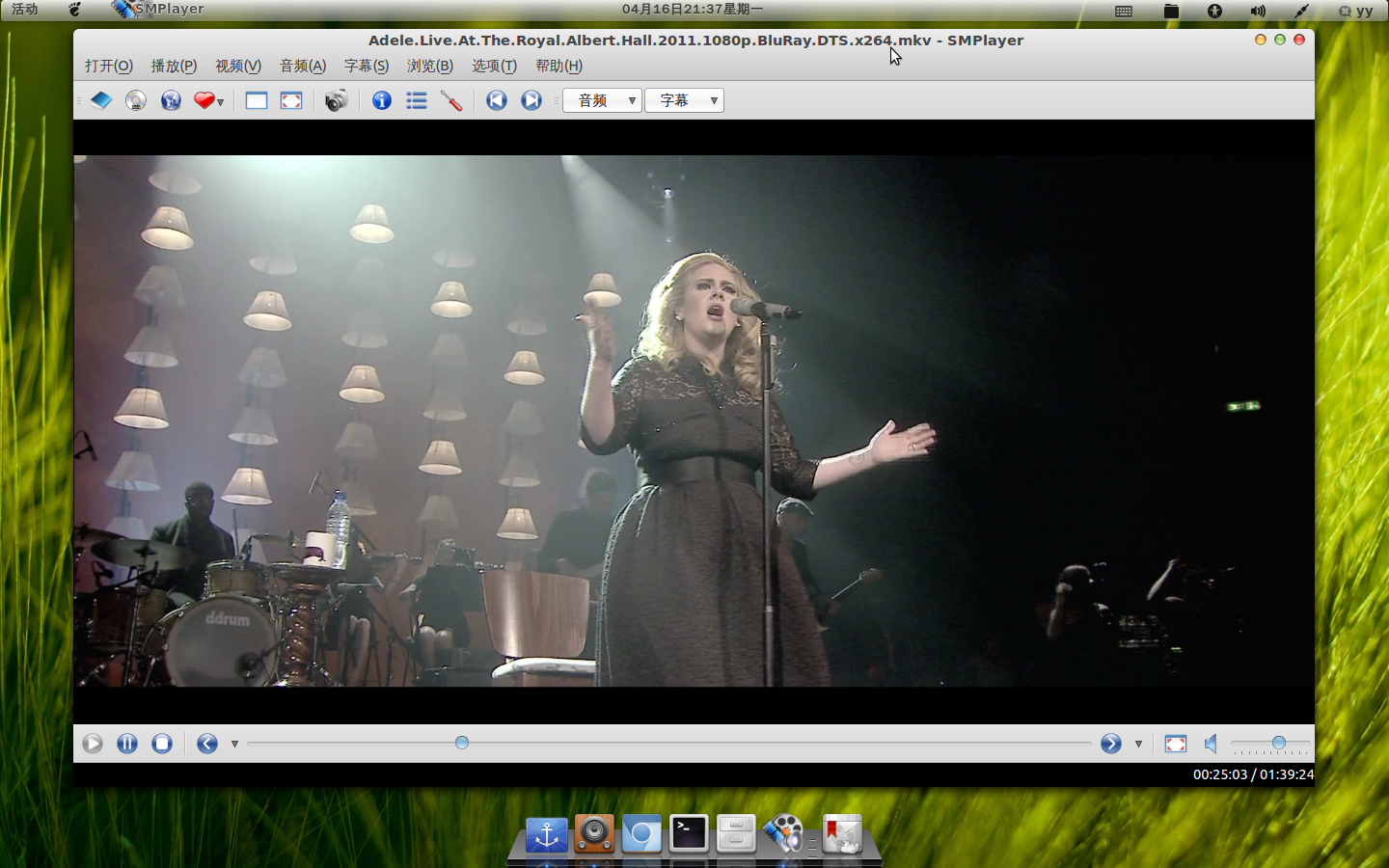Image resolution: width=1389 pixels, height=868 pixels.
Task: Open 活动 Activities in top panel
Action: pos(25,10)
